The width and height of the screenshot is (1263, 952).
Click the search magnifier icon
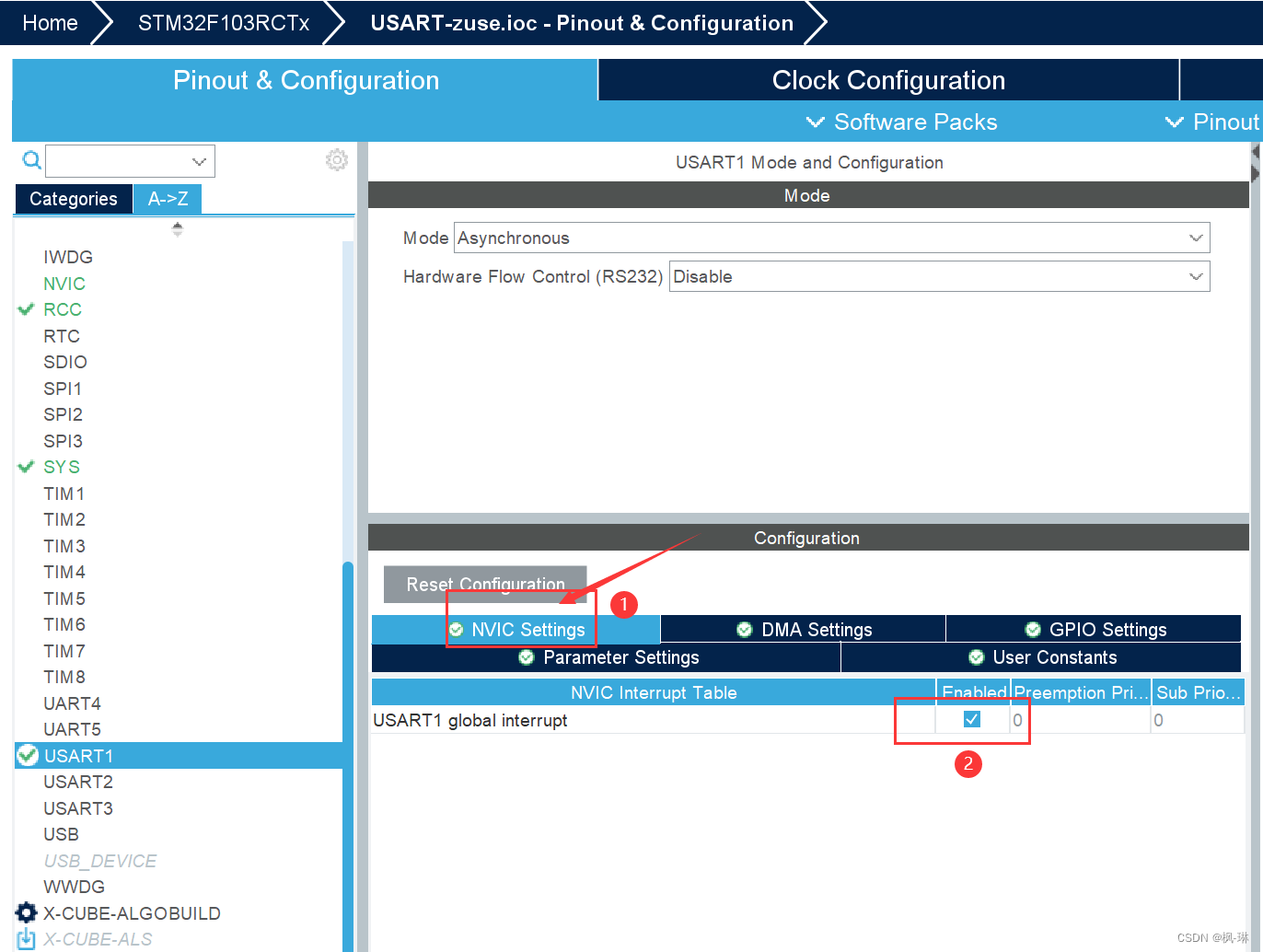pyautogui.click(x=32, y=161)
